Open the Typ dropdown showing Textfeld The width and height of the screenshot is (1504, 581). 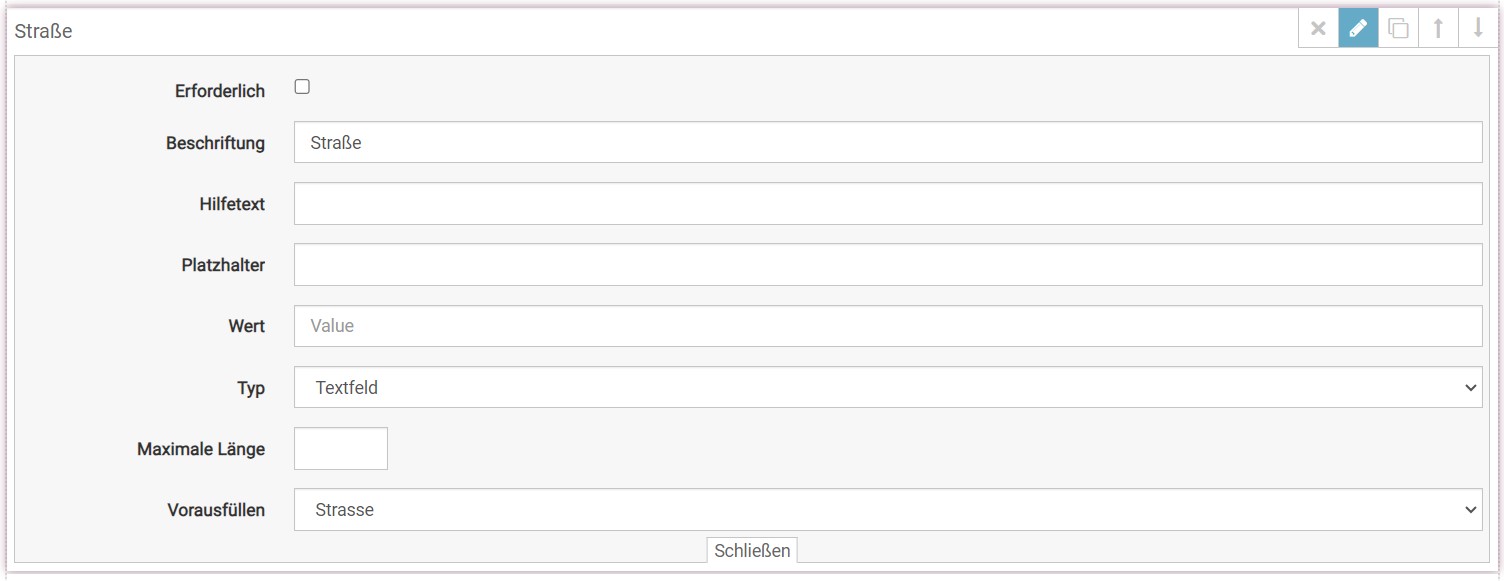coord(887,387)
